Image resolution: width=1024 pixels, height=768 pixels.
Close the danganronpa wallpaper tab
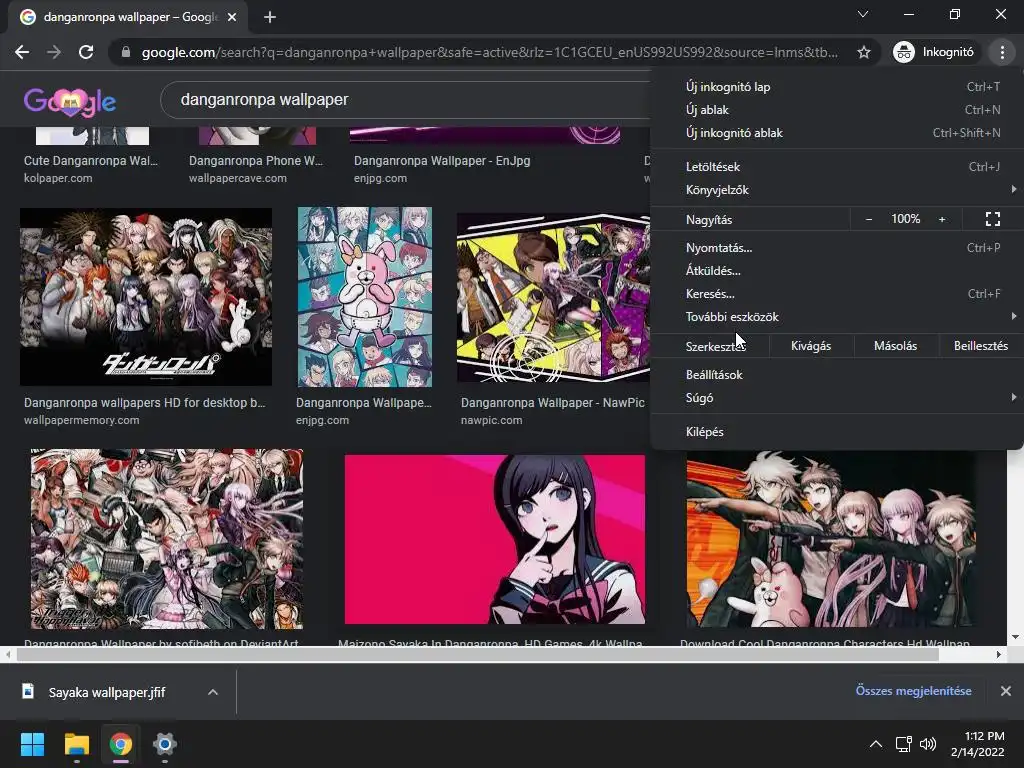coord(232,17)
